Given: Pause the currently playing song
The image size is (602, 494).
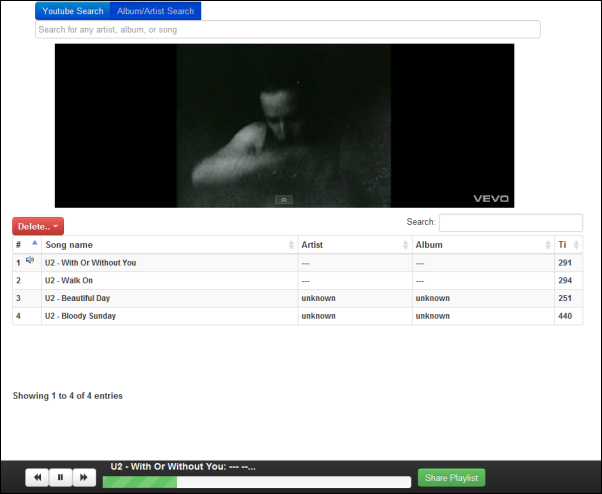Looking at the screenshot, I should (x=60, y=477).
